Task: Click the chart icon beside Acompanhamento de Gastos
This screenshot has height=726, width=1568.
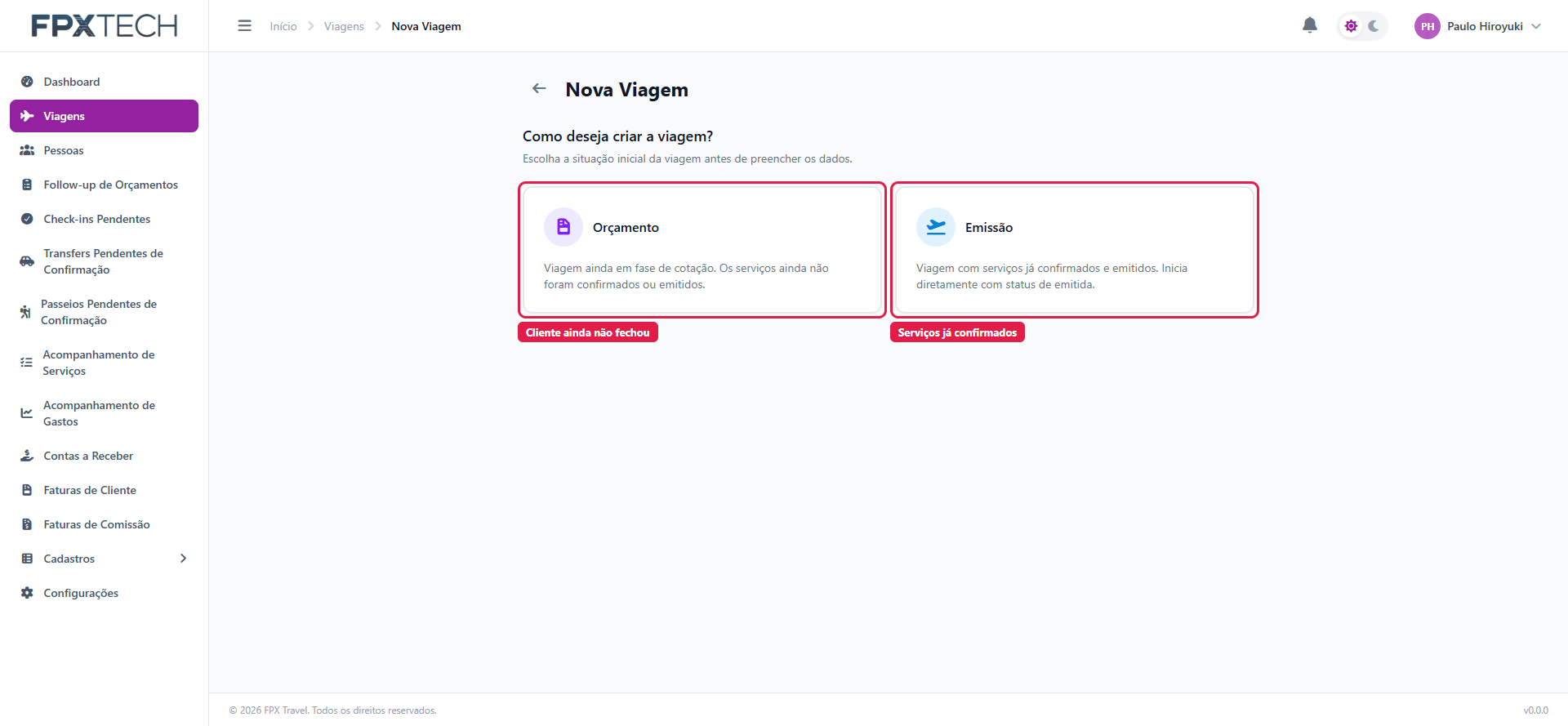Action: coord(27,413)
